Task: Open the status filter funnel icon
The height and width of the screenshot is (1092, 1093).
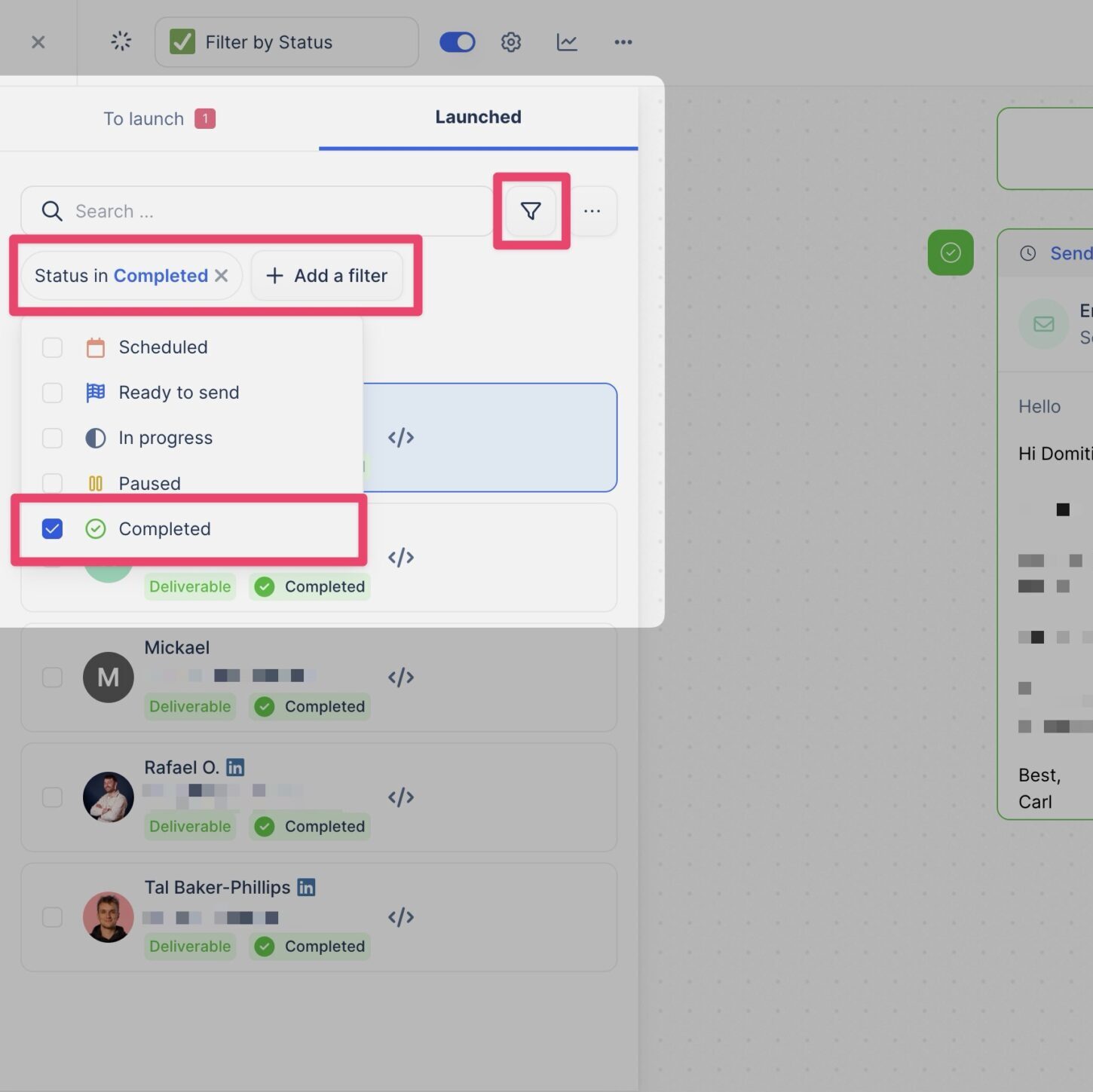Action: 531,211
